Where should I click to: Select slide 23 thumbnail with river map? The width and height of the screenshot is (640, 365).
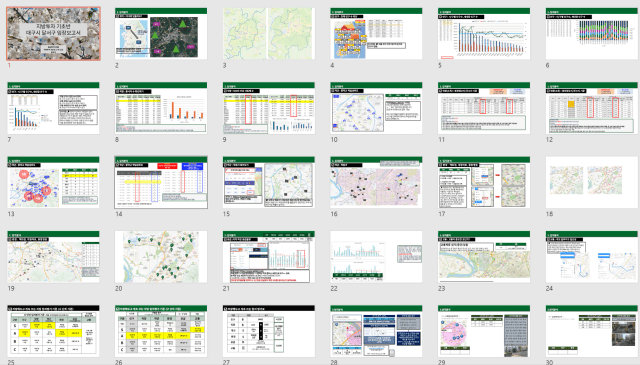click(484, 257)
